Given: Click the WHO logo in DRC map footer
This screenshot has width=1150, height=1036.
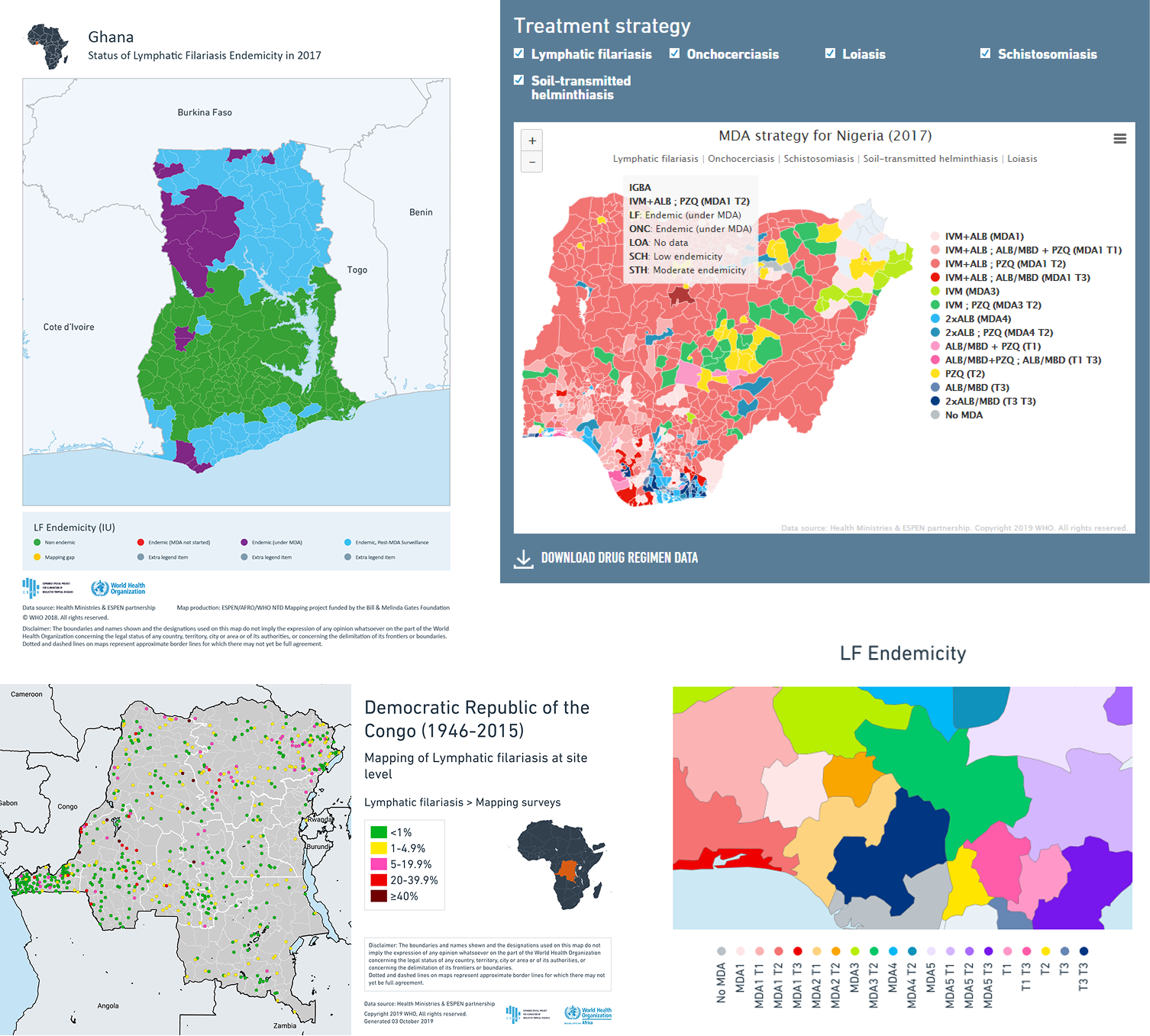Looking at the screenshot, I should 588,1015.
